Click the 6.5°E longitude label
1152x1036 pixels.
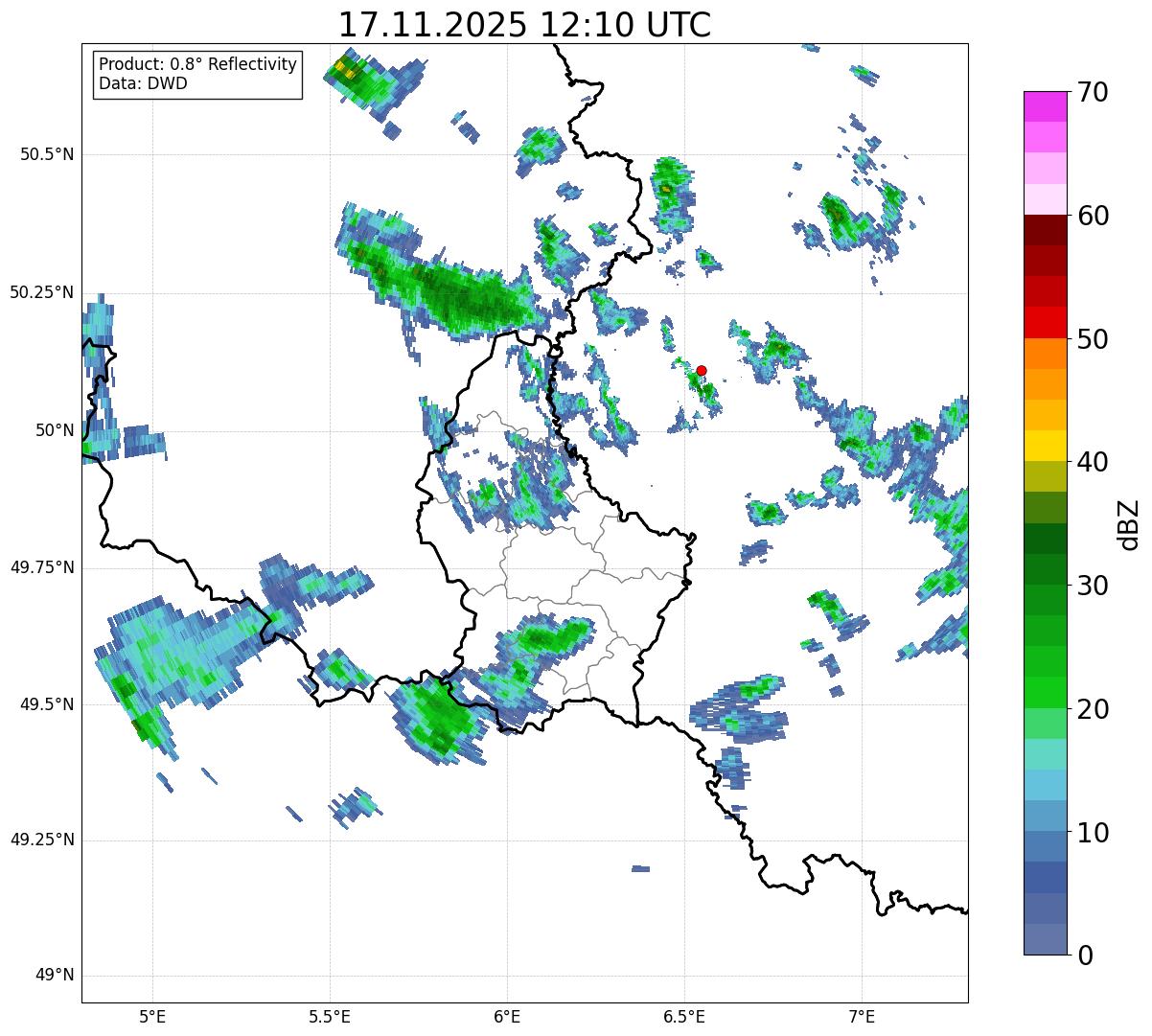(x=684, y=1017)
